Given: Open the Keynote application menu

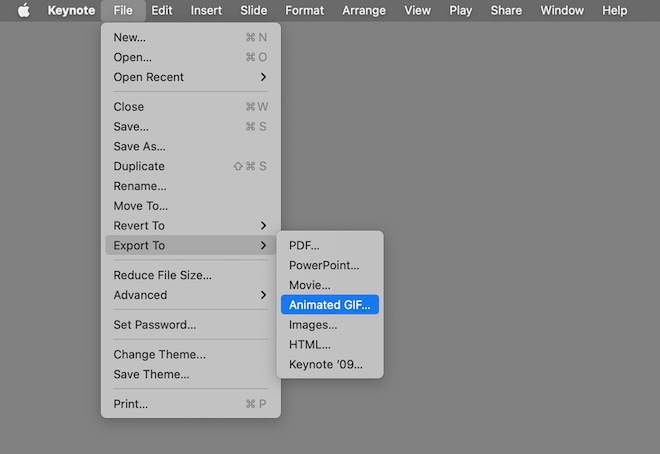Looking at the screenshot, I should point(71,11).
